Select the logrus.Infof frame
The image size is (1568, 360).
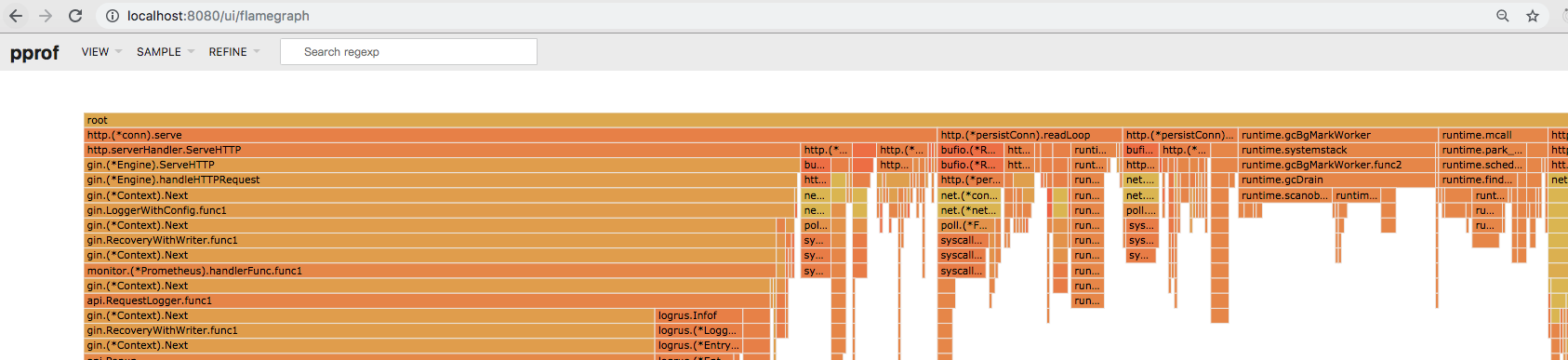click(699, 315)
